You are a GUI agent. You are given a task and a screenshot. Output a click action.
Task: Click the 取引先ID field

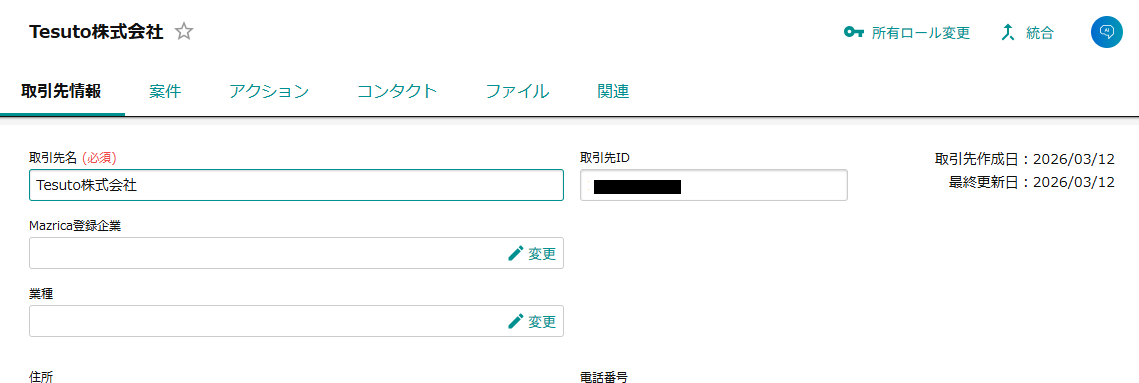tap(714, 185)
